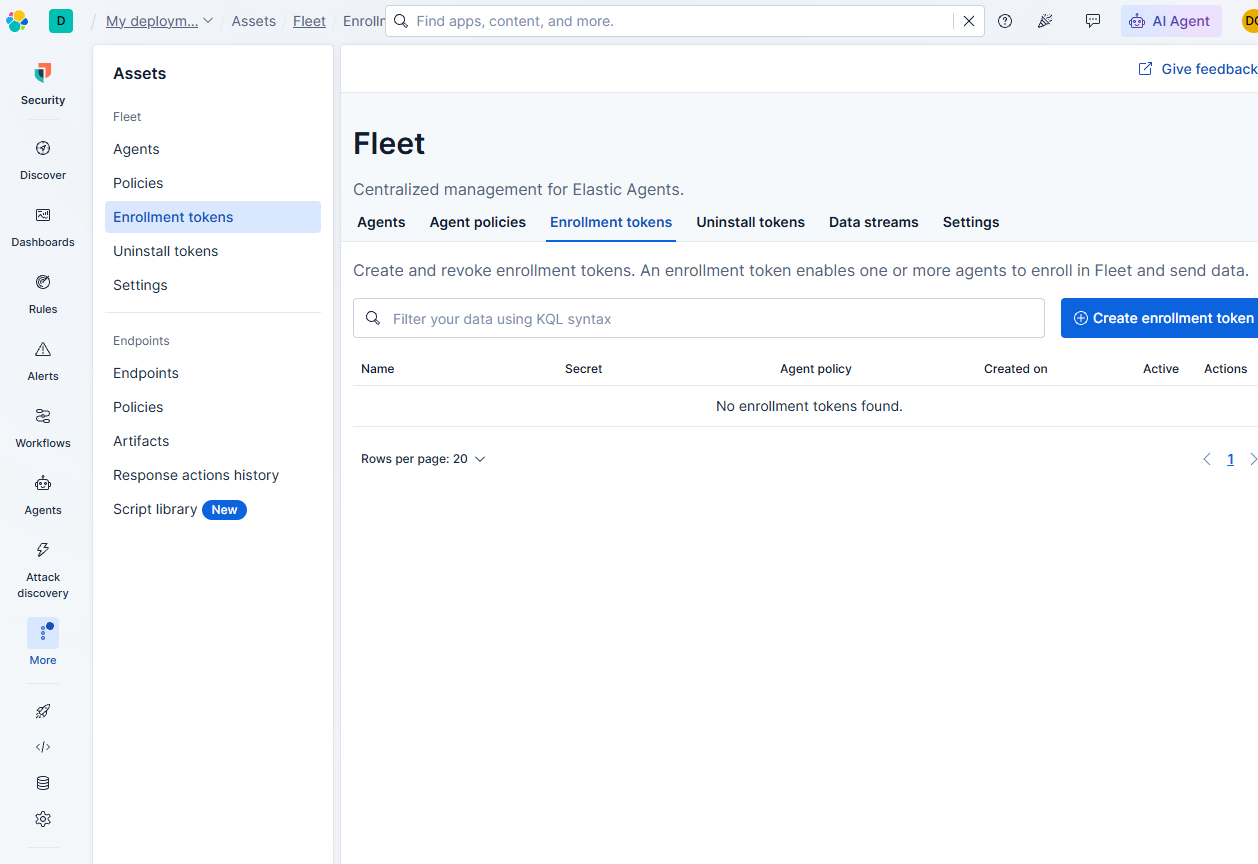Click the Elastic logo in the header
Image resolution: width=1258 pixels, height=864 pixels.
(17, 21)
